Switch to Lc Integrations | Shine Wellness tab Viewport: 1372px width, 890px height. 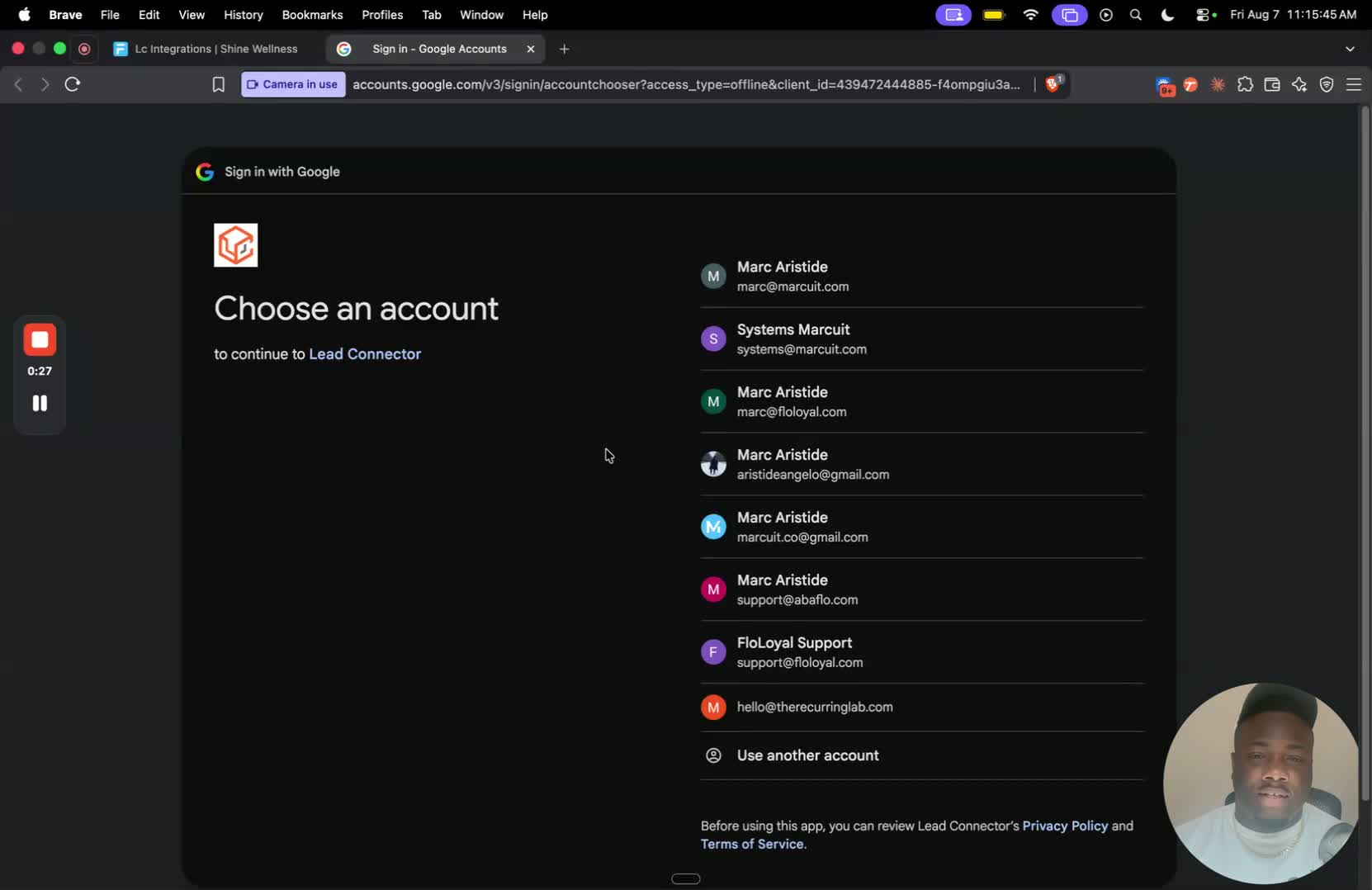tap(206, 49)
